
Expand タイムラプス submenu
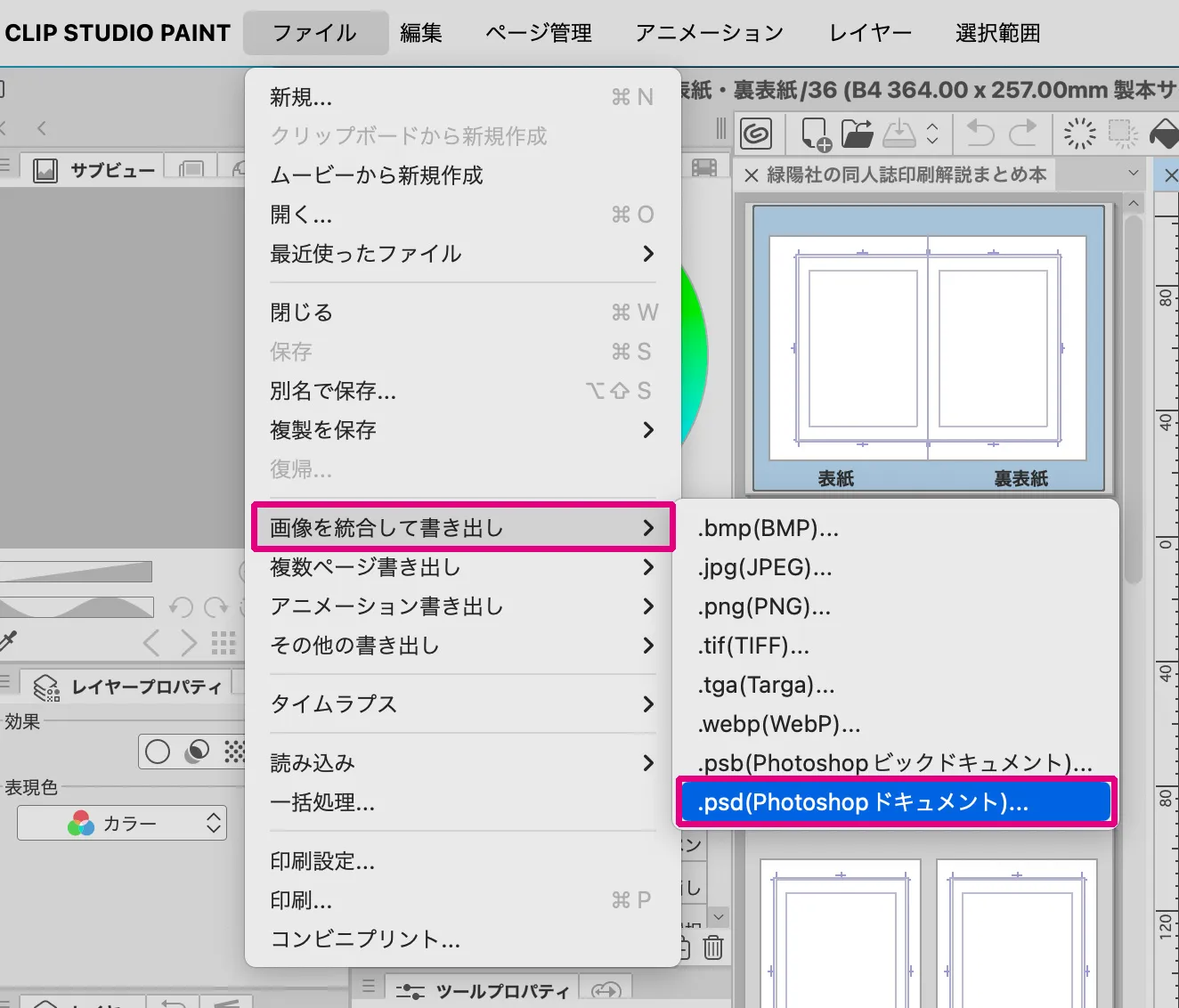pyautogui.click(x=463, y=704)
